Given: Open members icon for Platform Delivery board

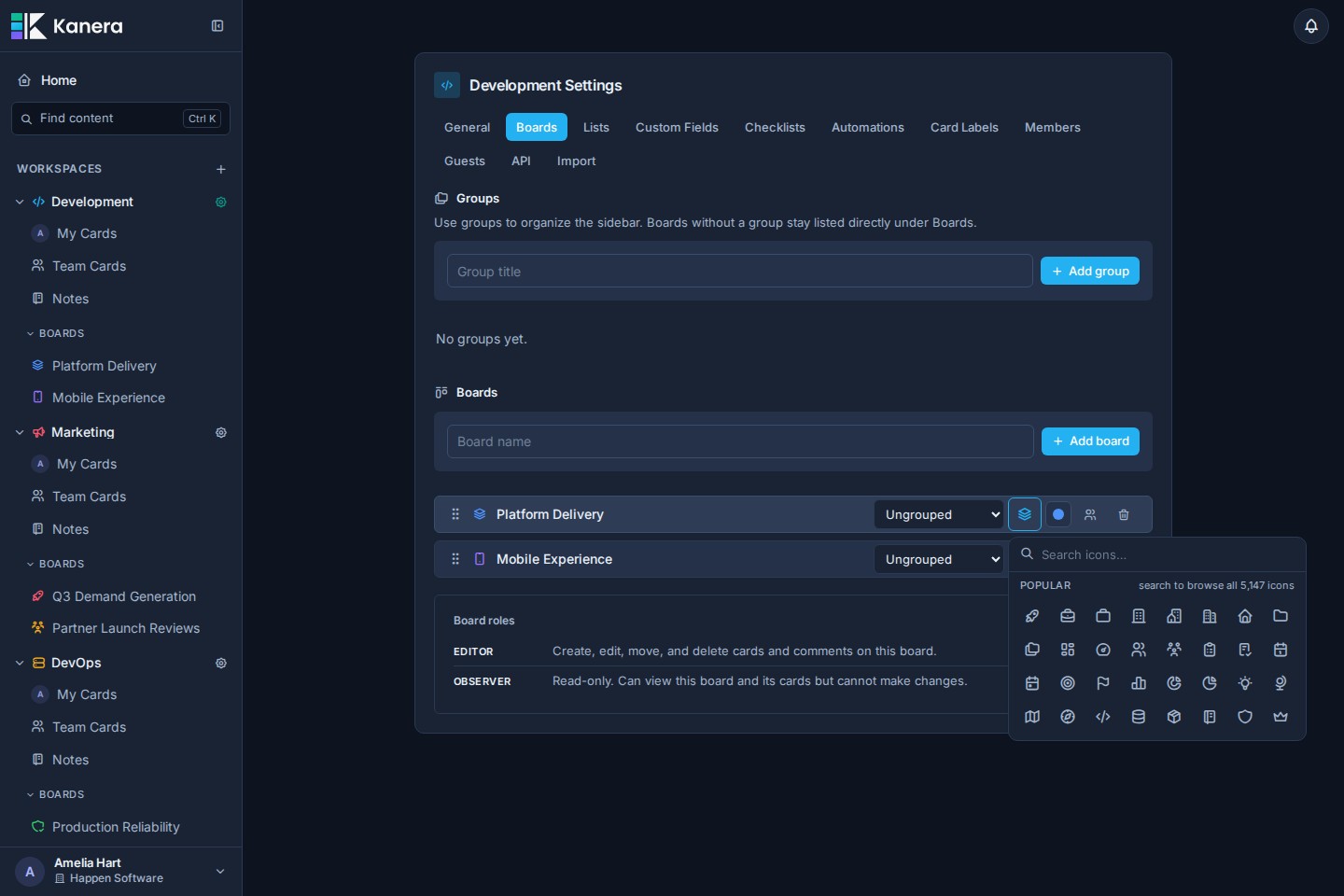Looking at the screenshot, I should pos(1090,514).
